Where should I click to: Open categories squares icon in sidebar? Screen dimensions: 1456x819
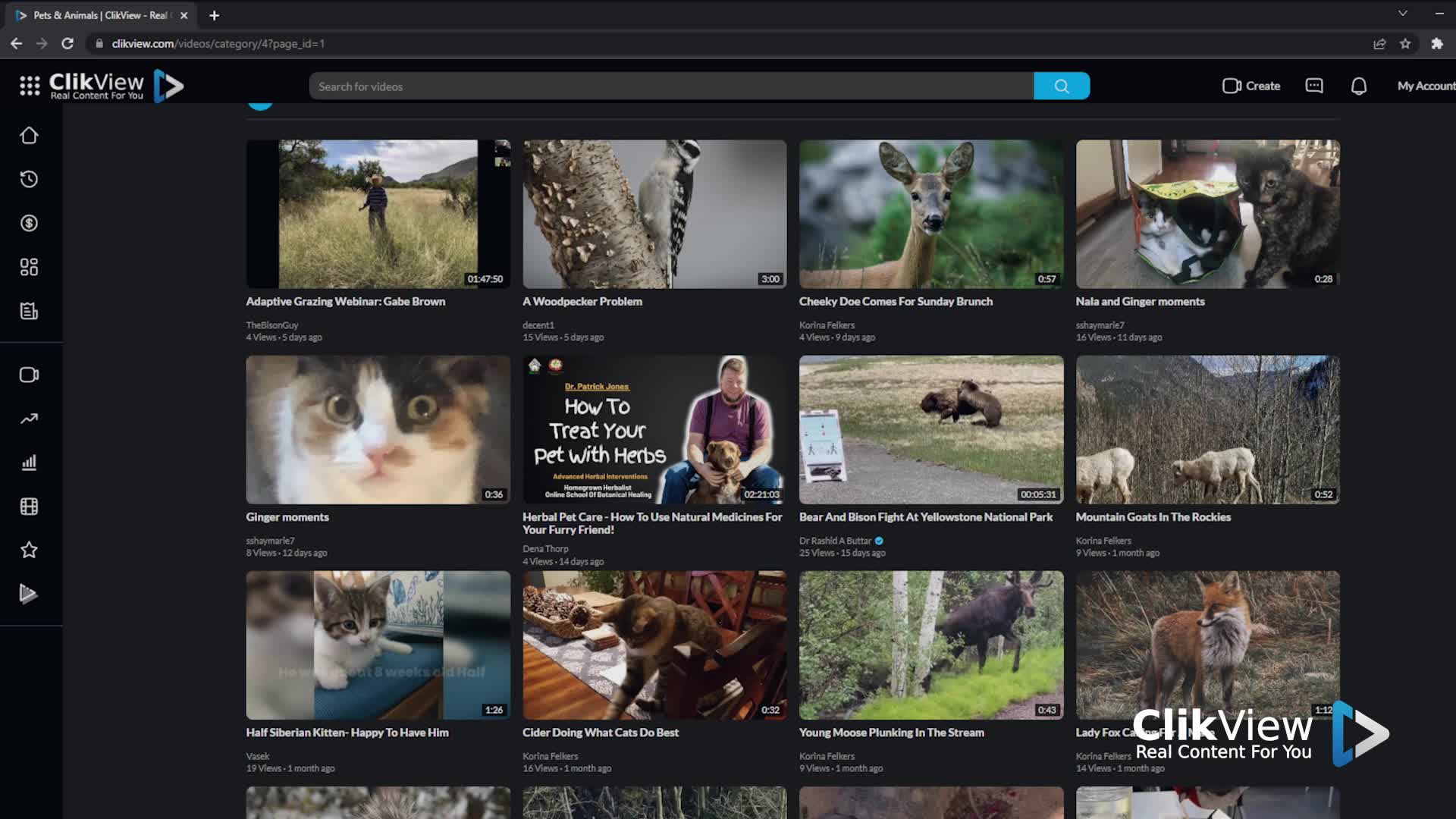coord(29,267)
